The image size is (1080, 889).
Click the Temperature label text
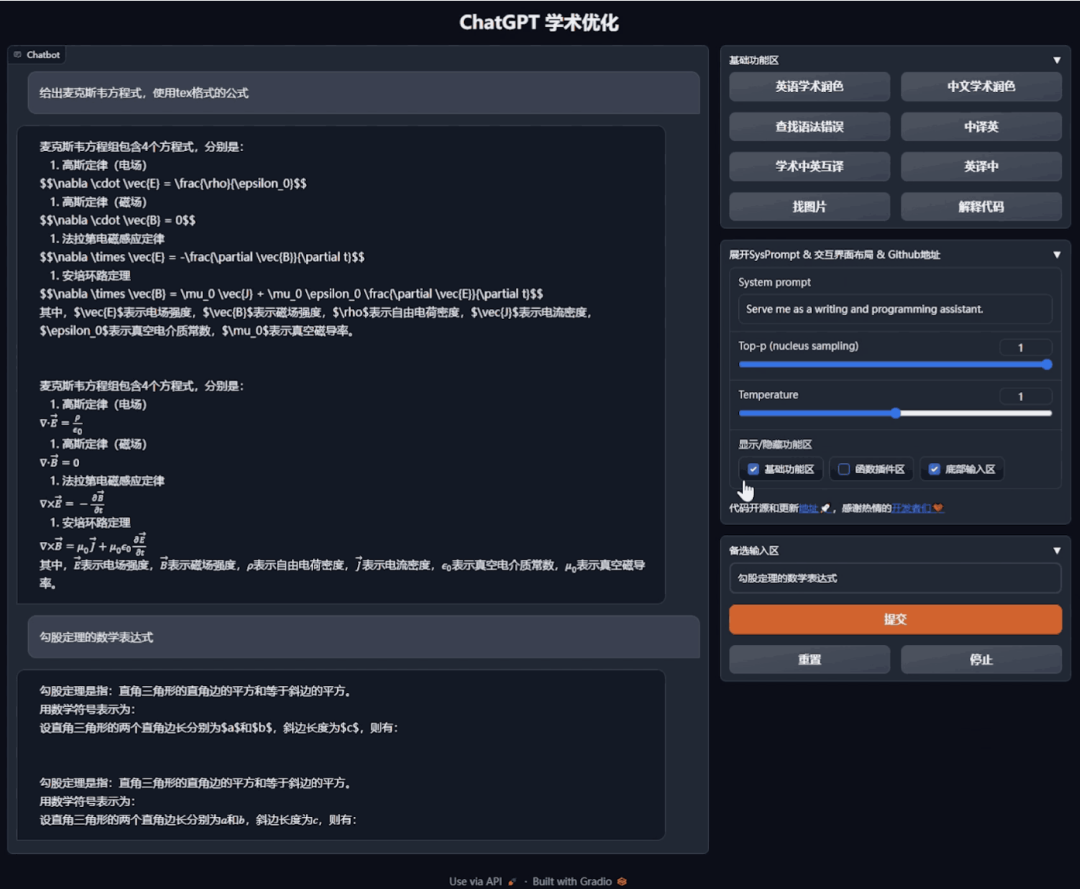[768, 395]
